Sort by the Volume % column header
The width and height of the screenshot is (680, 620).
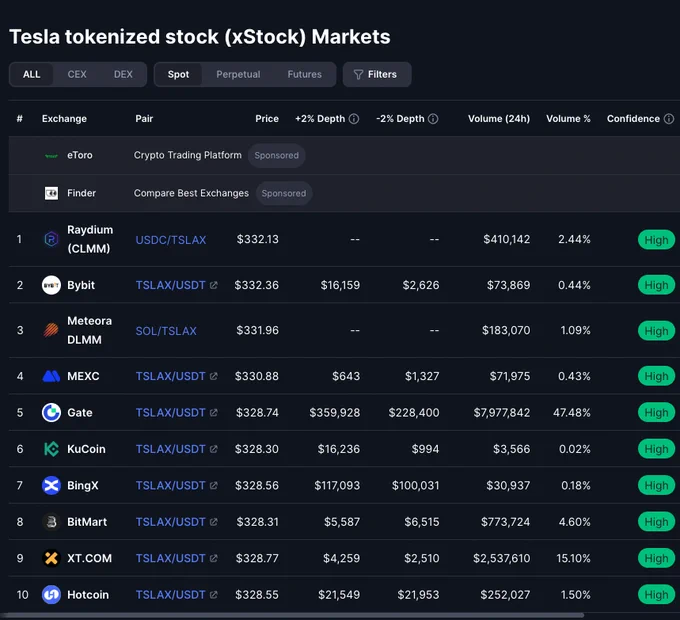click(x=568, y=119)
